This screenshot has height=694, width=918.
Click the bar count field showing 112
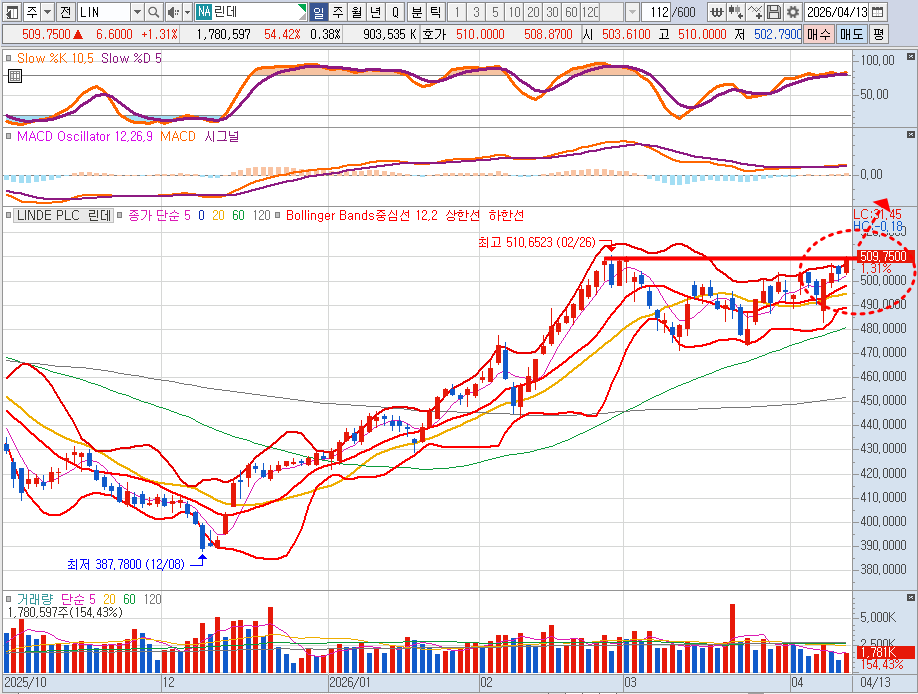656,12
